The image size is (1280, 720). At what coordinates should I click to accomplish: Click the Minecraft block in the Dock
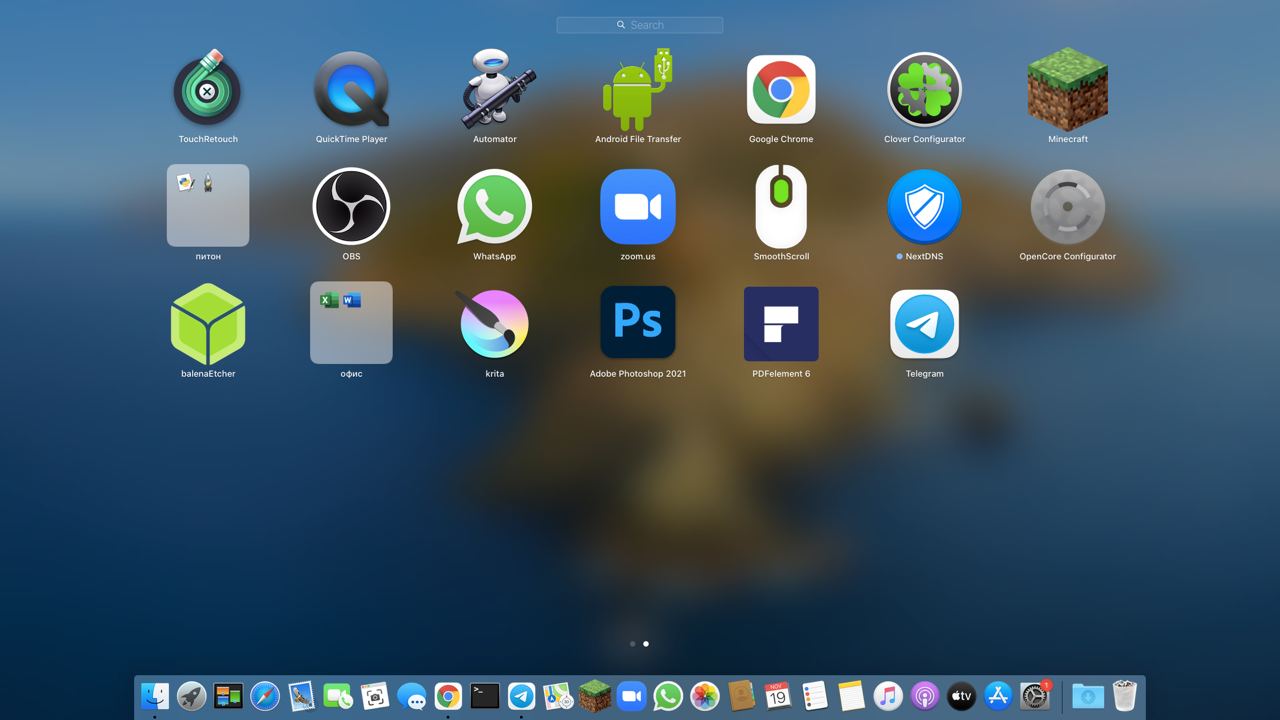pos(595,696)
